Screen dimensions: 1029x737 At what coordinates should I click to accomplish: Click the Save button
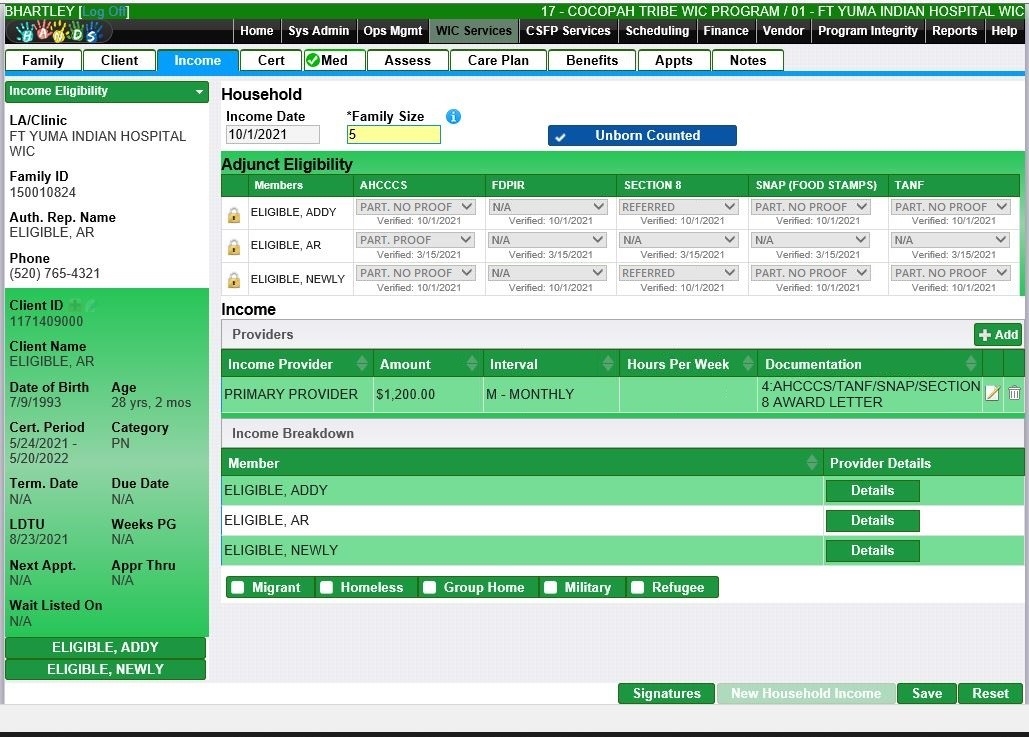[926, 694]
